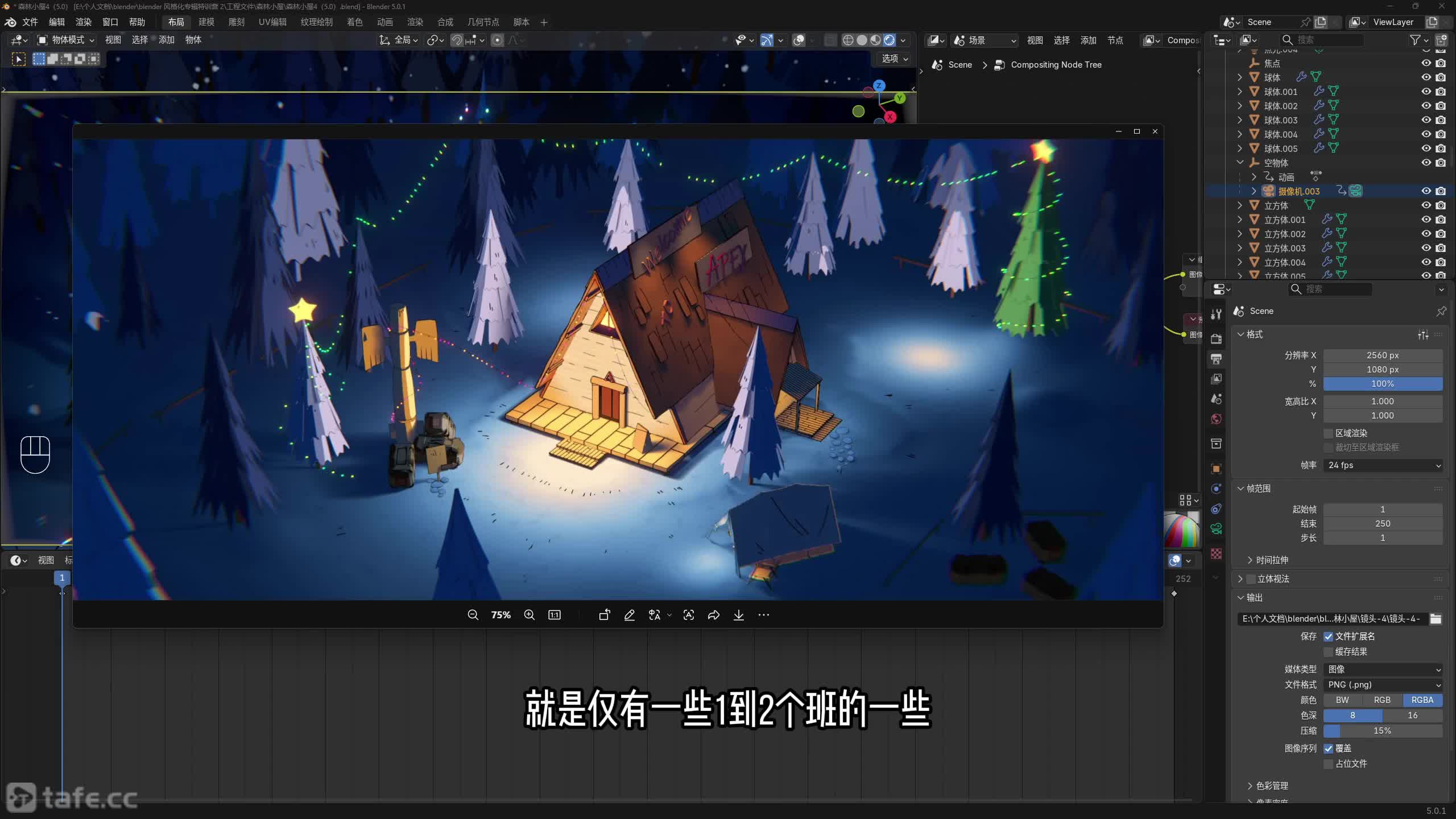Open the Output properties tab icon
Viewport: 1456px width, 819px height.
point(1216,359)
